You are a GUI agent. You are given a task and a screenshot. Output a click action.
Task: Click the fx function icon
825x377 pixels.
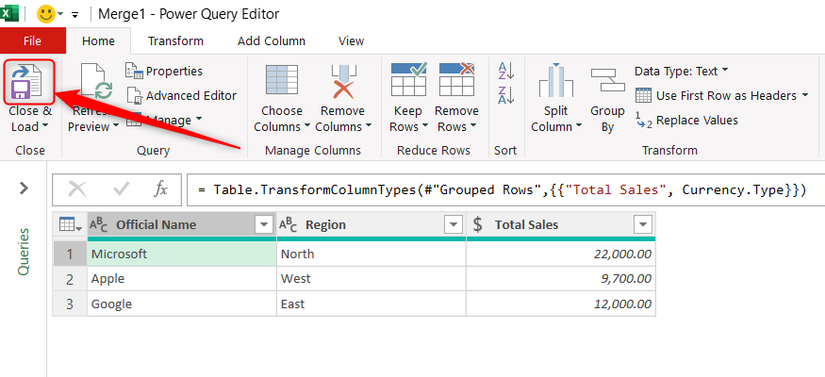click(160, 189)
